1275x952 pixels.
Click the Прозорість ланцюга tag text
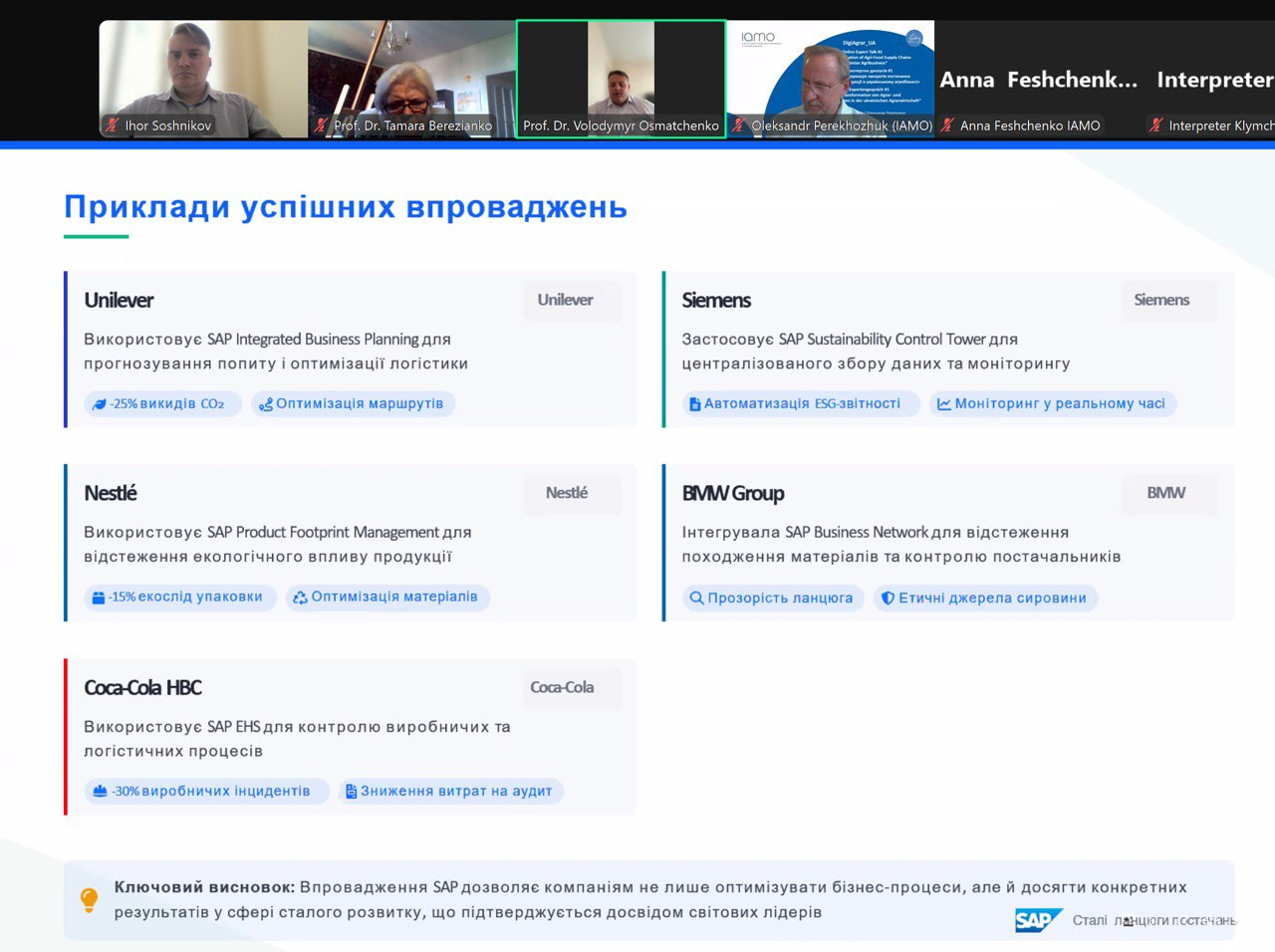tap(780, 597)
